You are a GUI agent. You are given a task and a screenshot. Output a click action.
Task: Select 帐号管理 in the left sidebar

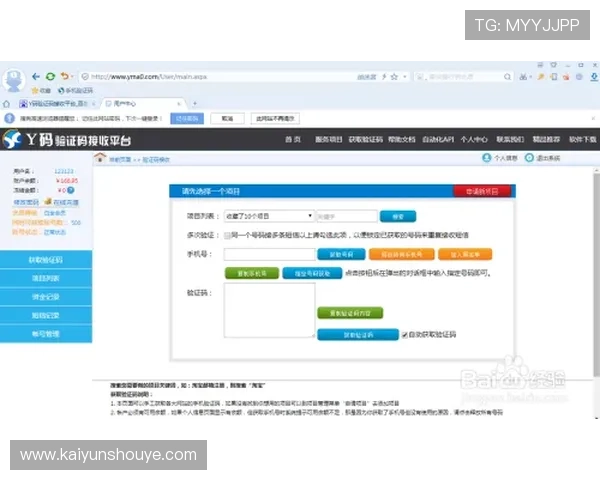coord(46,333)
